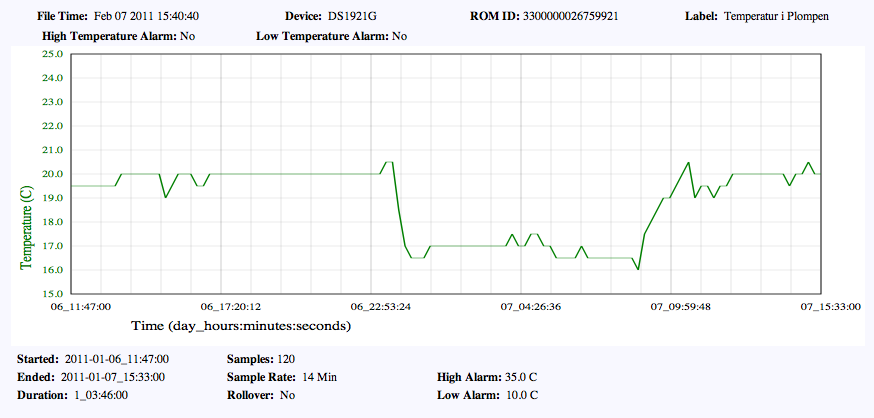Click the 15.0 y-axis tick label
The width and height of the screenshot is (874, 418).
(52, 295)
